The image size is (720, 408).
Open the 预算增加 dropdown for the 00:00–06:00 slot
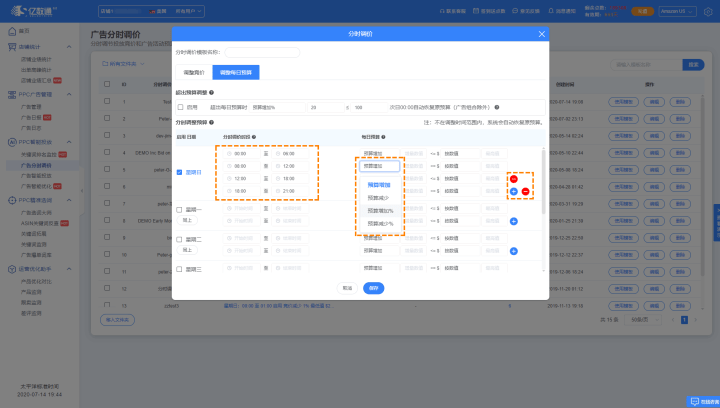[x=379, y=154]
